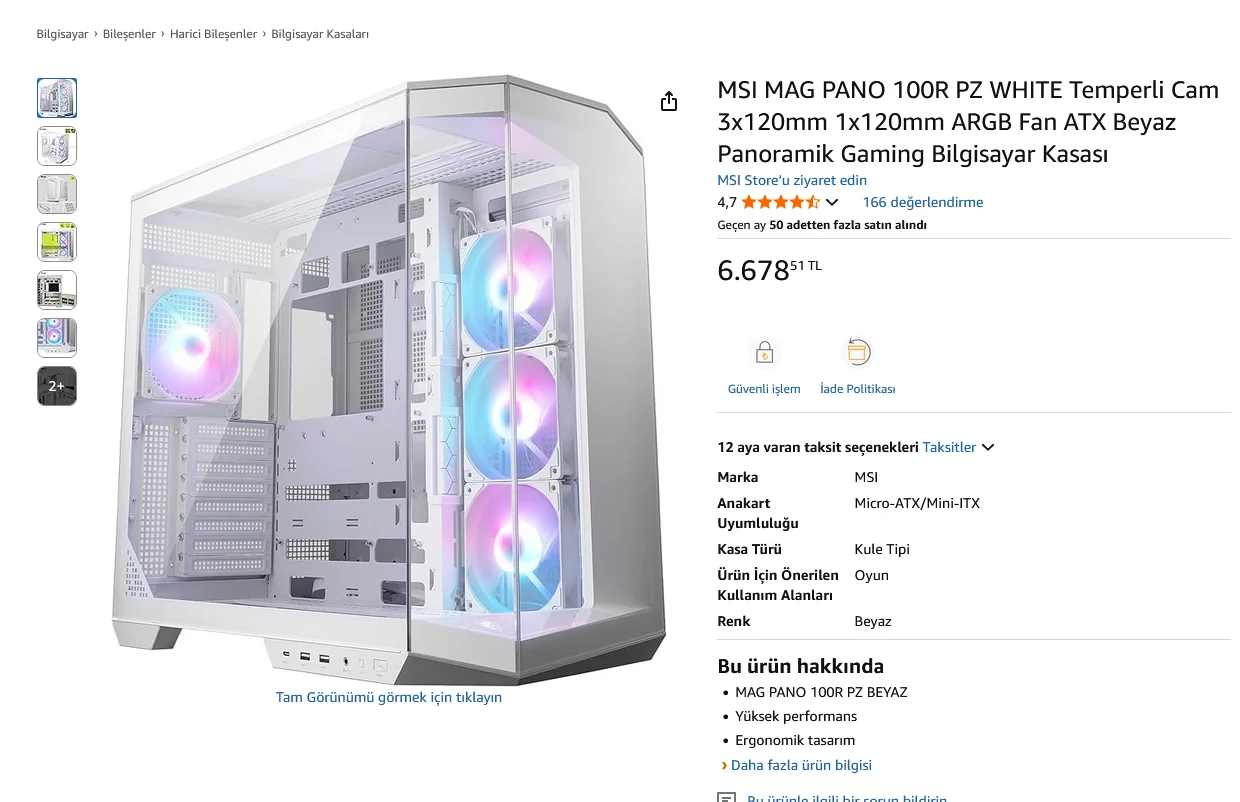This screenshot has width=1240, height=802.
Task: Visit the MSI Store link
Action: (792, 180)
